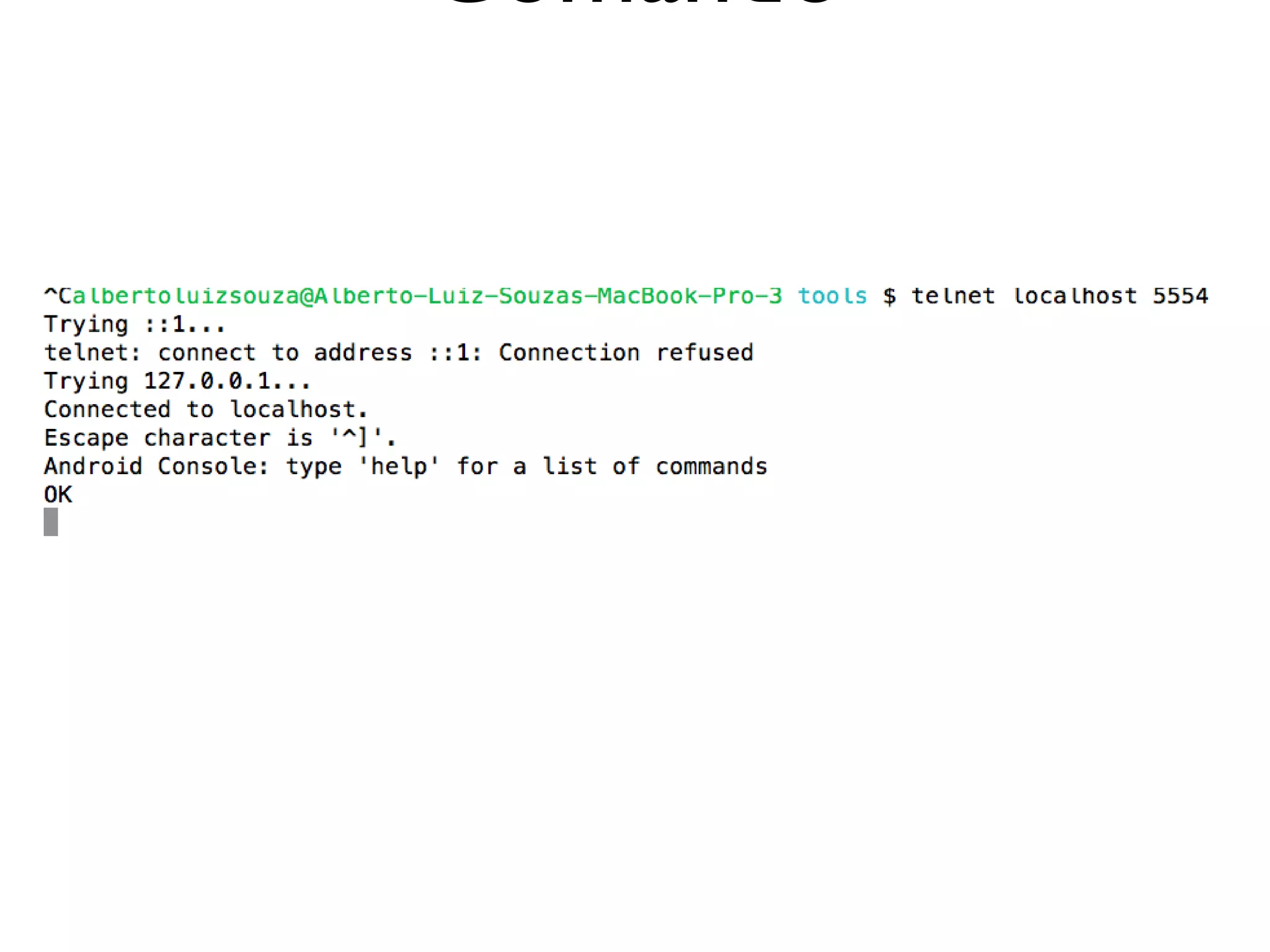Click the 'MacBook-Pro-3' hostname segment

(x=690, y=296)
